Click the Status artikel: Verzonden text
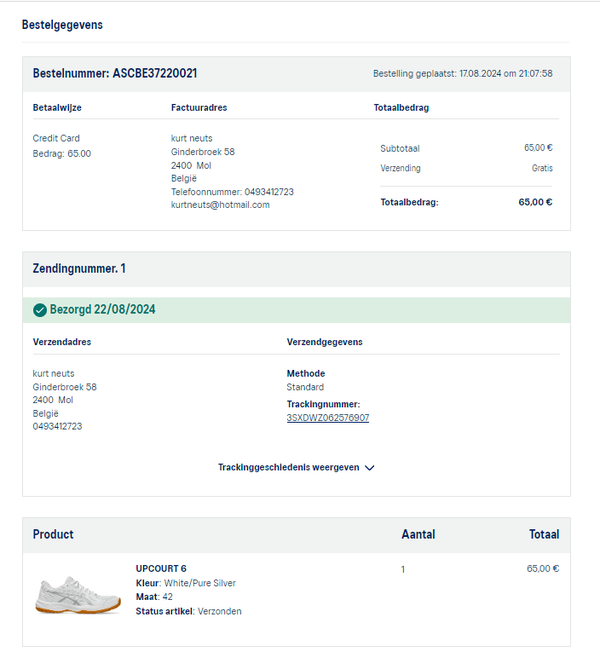 tap(188, 611)
